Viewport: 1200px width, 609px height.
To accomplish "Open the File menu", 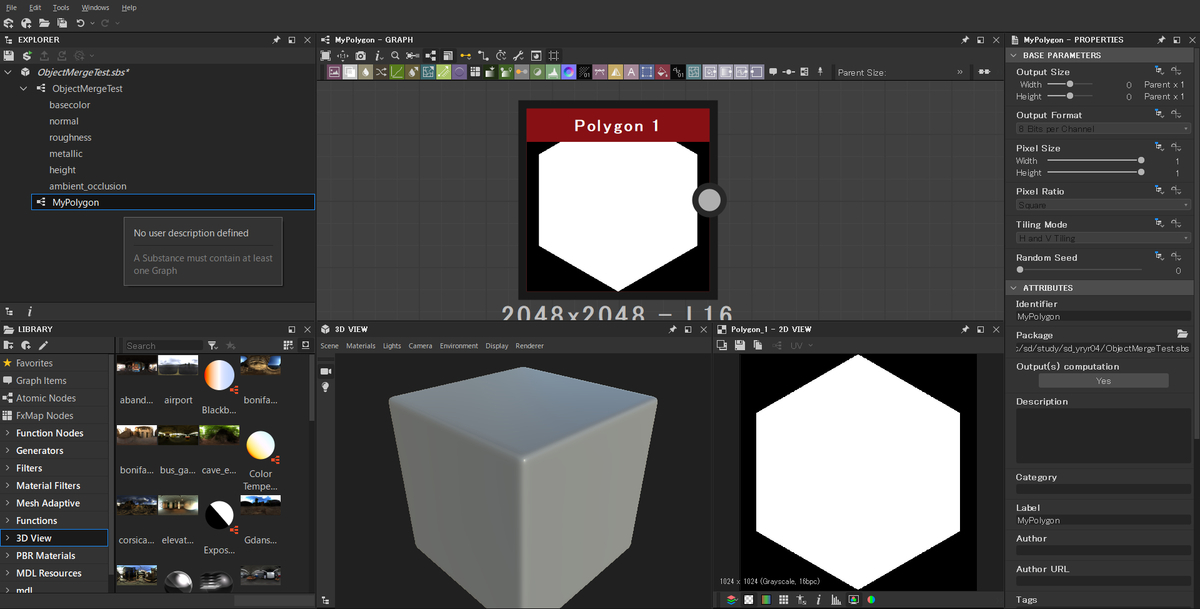I will point(12,7).
